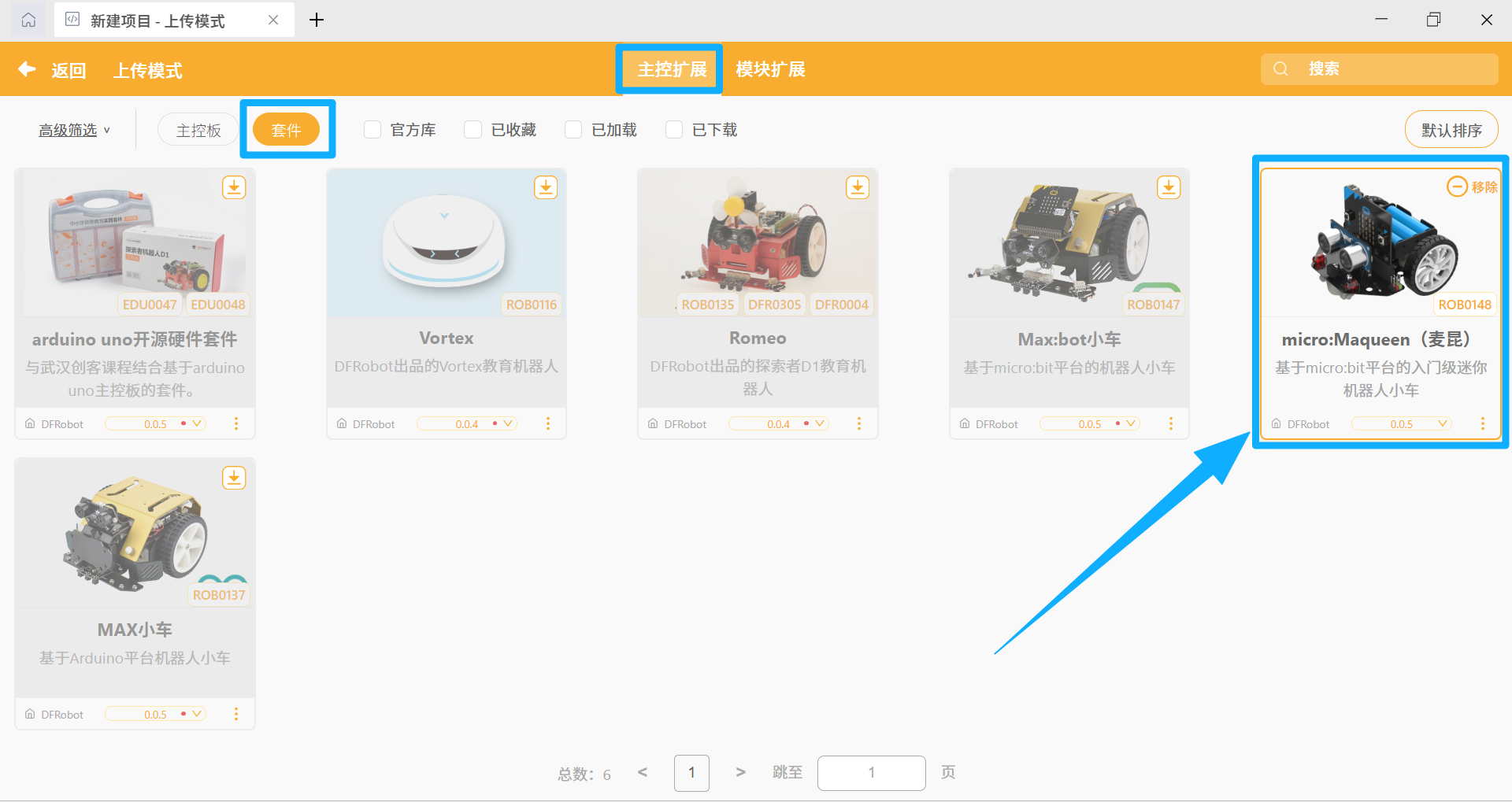Select the MAX小车 thumbnail image
Screen dimensions: 1512x802
[x=135, y=533]
